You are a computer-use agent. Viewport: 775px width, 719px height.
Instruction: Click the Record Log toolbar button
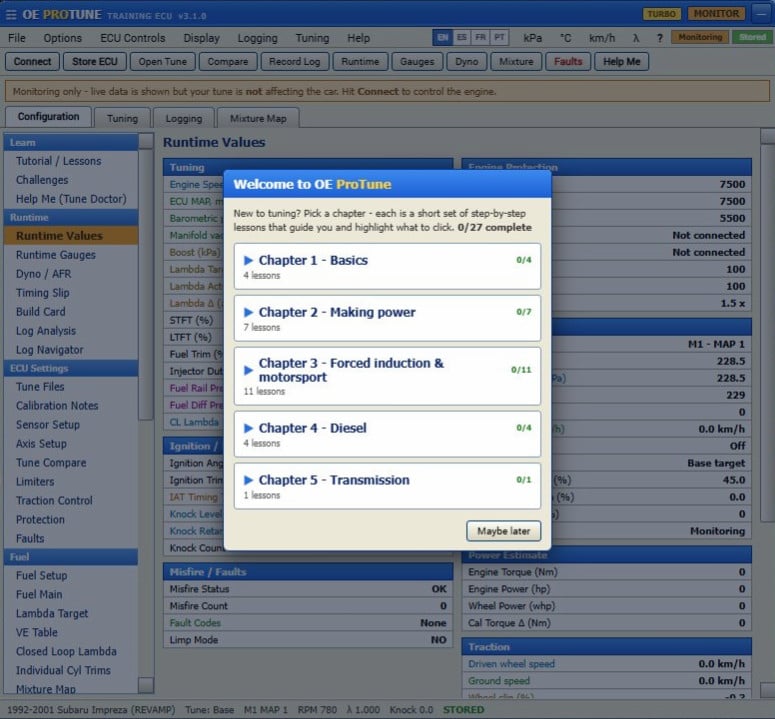coord(294,62)
